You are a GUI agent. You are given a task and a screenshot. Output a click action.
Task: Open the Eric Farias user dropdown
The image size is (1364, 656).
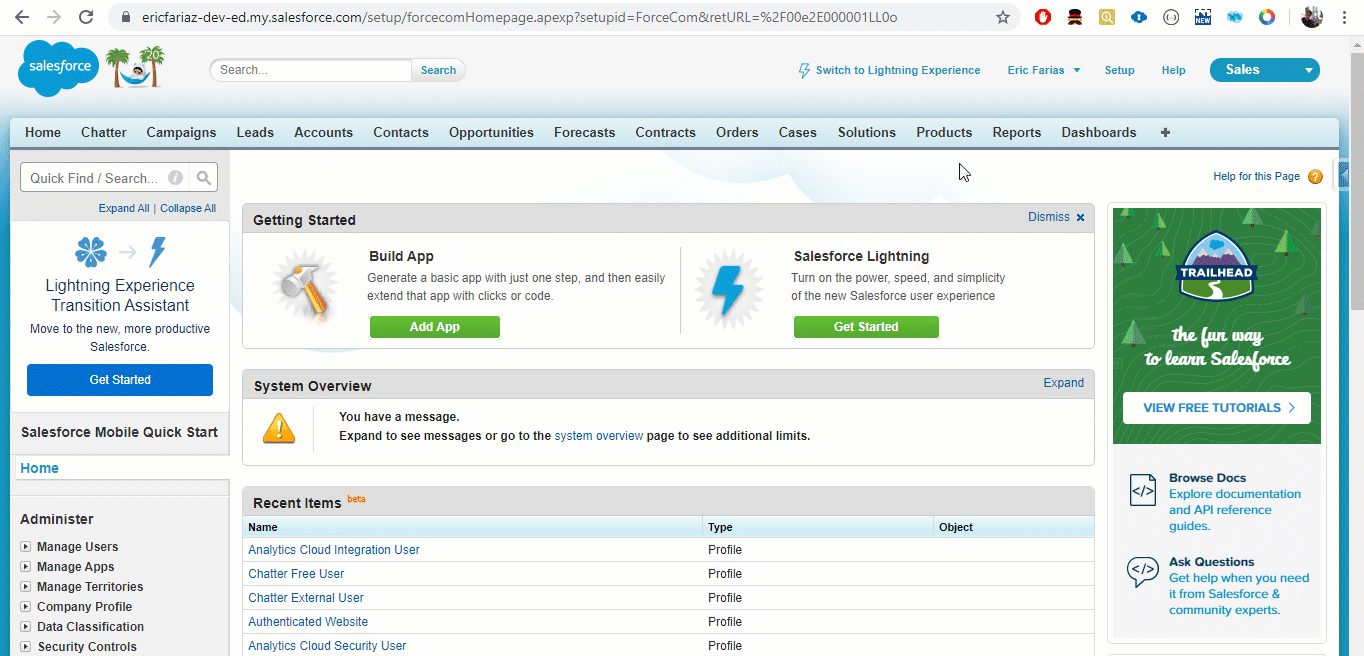pos(1044,70)
